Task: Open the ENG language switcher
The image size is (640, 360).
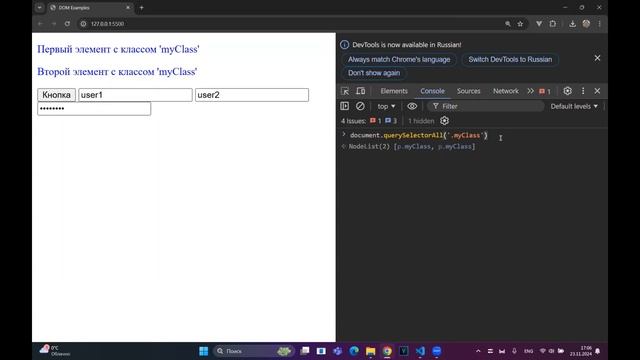Action: [529, 351]
